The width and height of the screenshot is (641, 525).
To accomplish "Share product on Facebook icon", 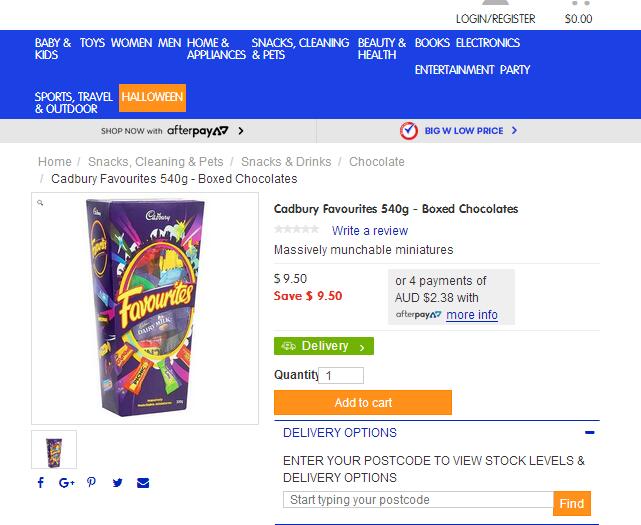I will pyautogui.click(x=40, y=482).
